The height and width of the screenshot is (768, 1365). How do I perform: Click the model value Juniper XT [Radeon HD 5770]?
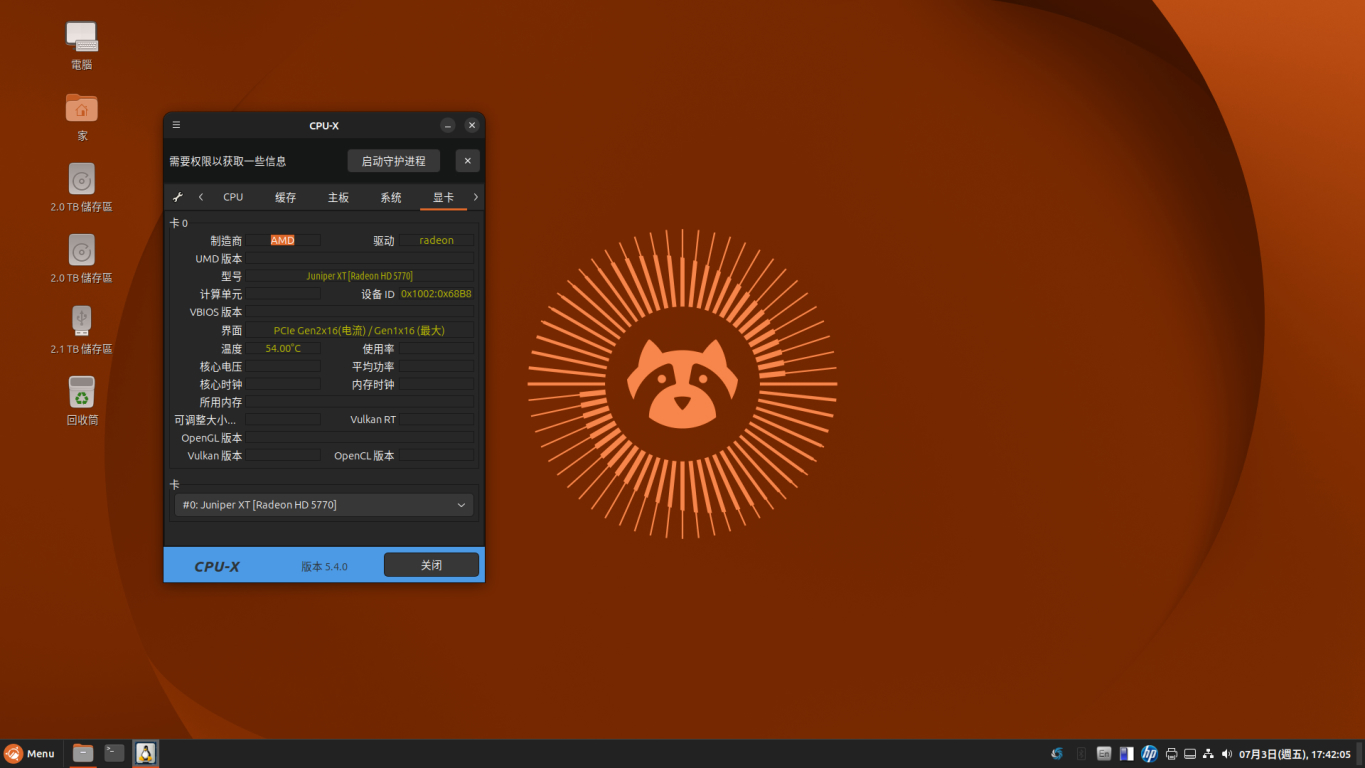360,276
